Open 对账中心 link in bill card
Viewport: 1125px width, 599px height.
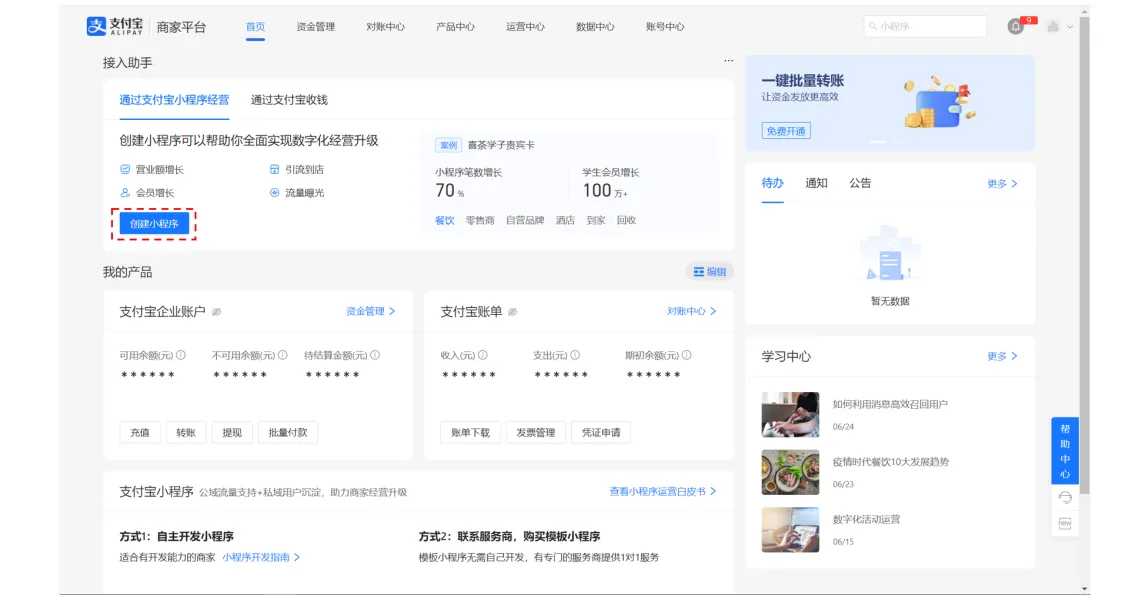coord(692,311)
